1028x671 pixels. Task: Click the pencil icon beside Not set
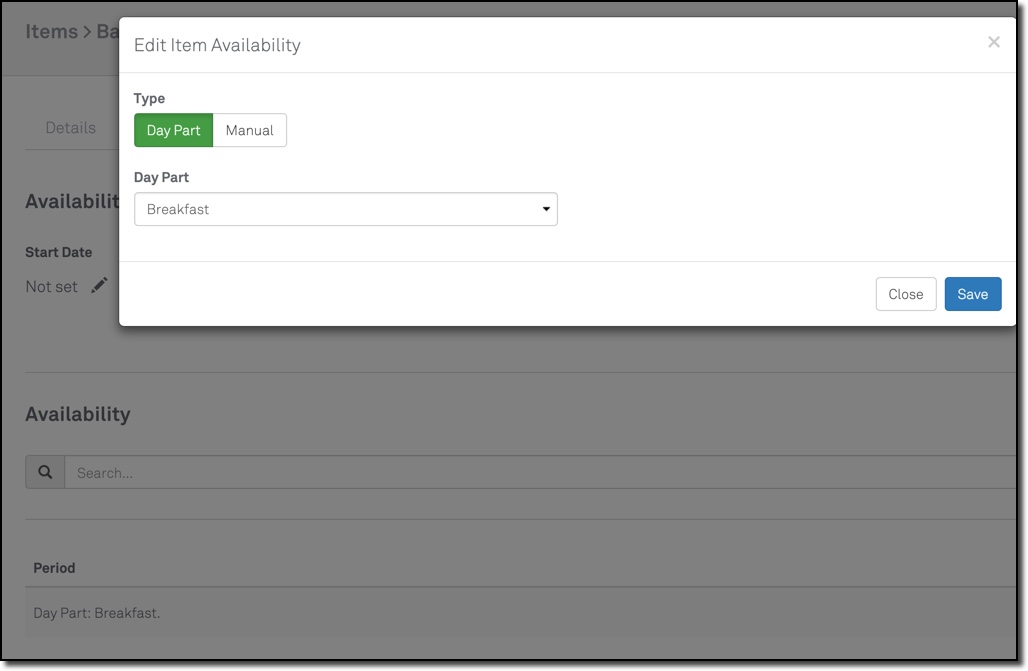[x=99, y=286]
